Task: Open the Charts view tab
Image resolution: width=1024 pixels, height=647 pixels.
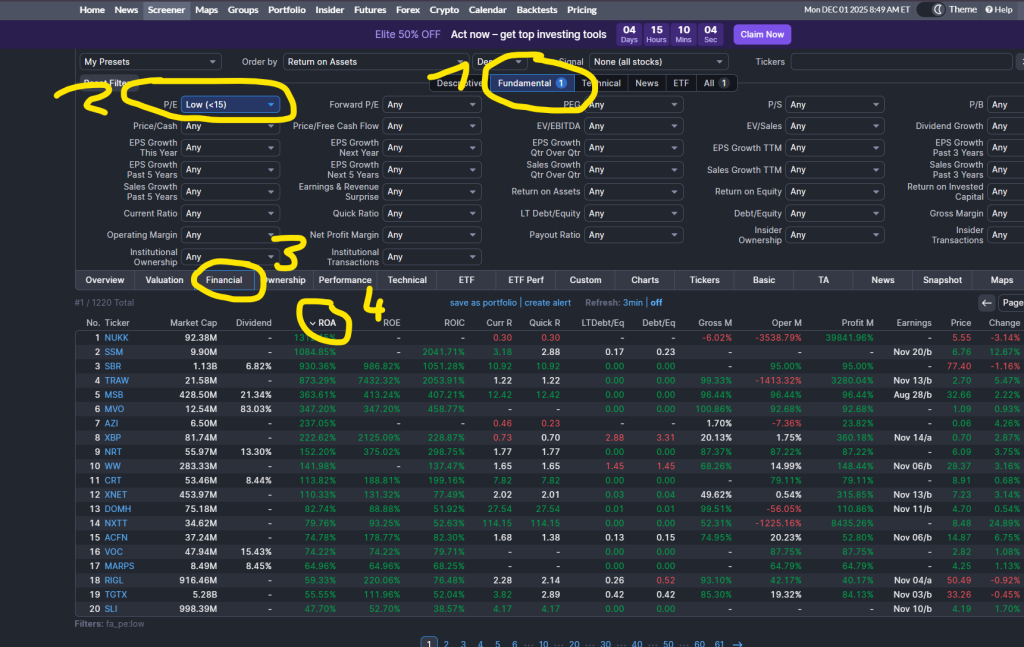Action: tap(644, 280)
